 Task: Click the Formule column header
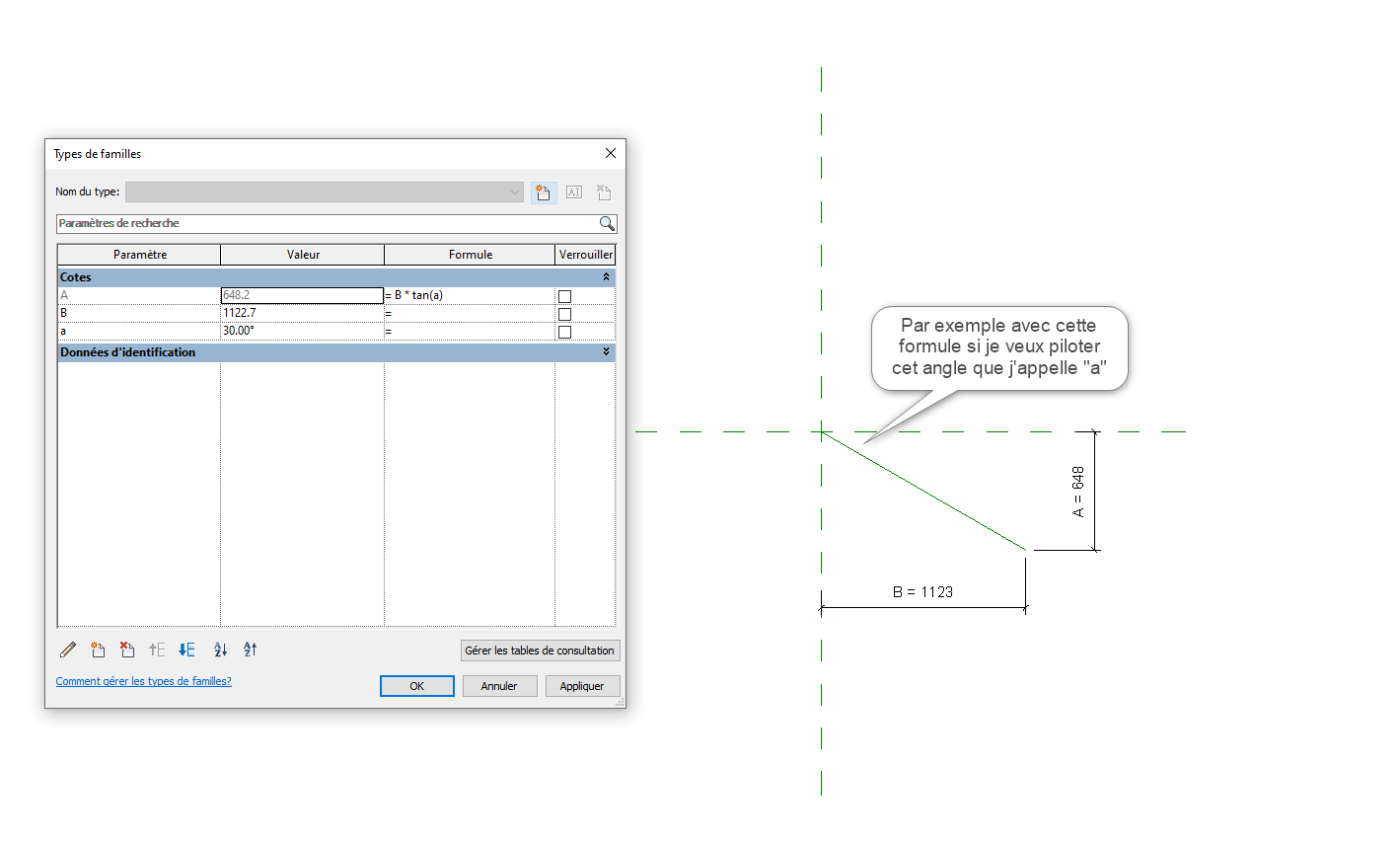(x=470, y=255)
